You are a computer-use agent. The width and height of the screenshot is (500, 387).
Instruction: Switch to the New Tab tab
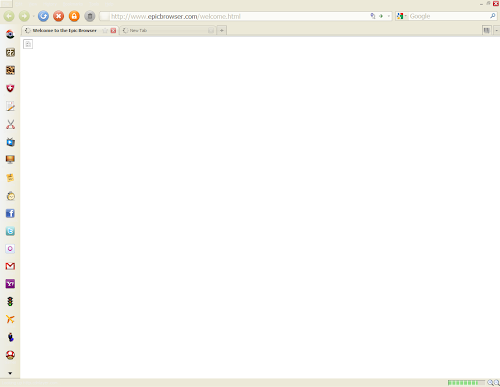(x=168, y=30)
